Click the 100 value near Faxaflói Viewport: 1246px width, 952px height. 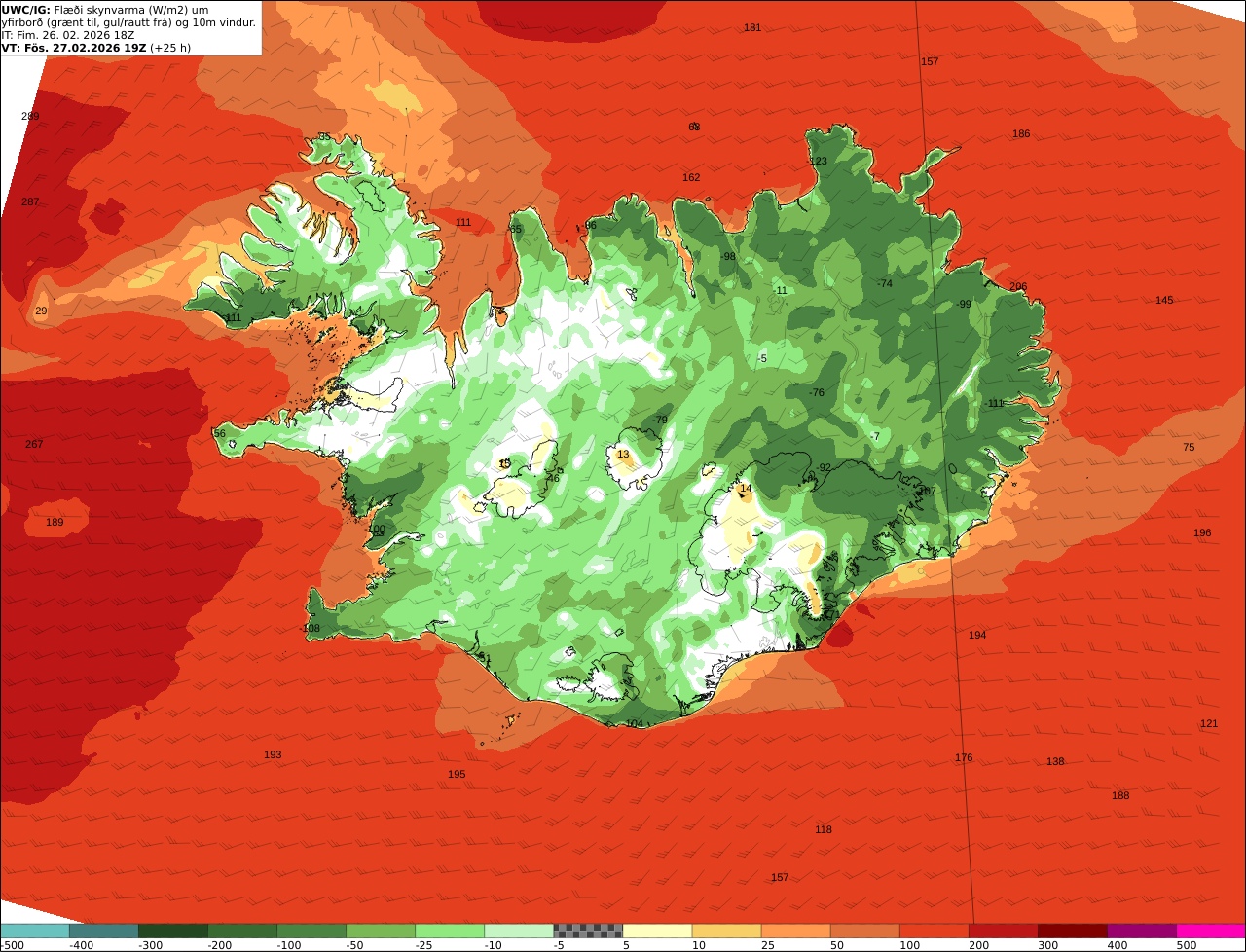[x=377, y=529]
